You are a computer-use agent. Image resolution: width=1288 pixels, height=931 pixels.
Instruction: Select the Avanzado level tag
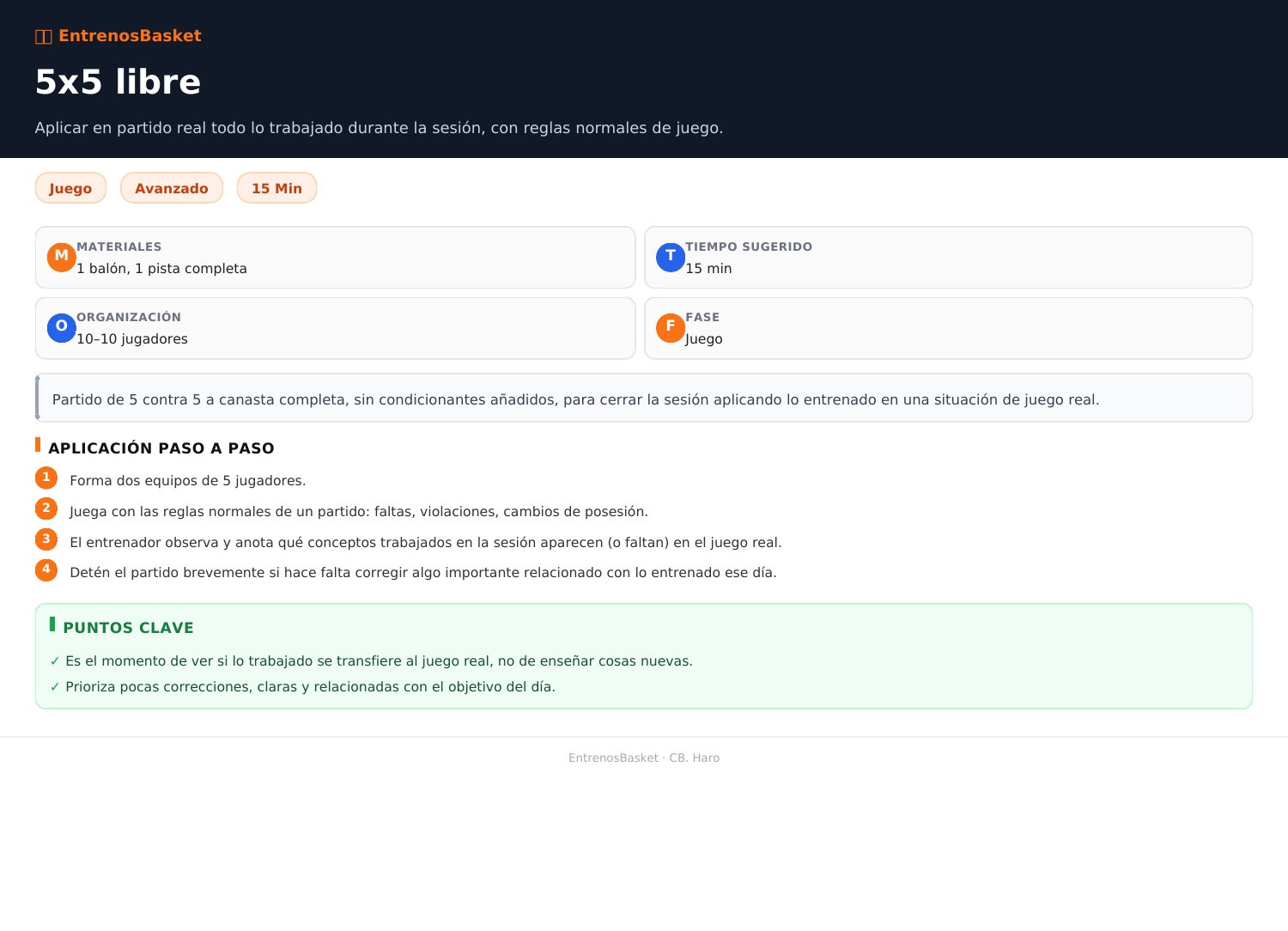(172, 188)
